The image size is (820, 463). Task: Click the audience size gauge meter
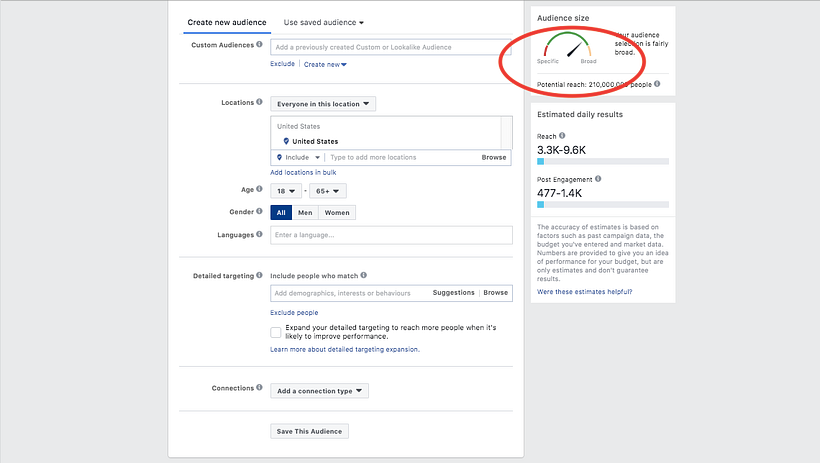click(x=567, y=45)
